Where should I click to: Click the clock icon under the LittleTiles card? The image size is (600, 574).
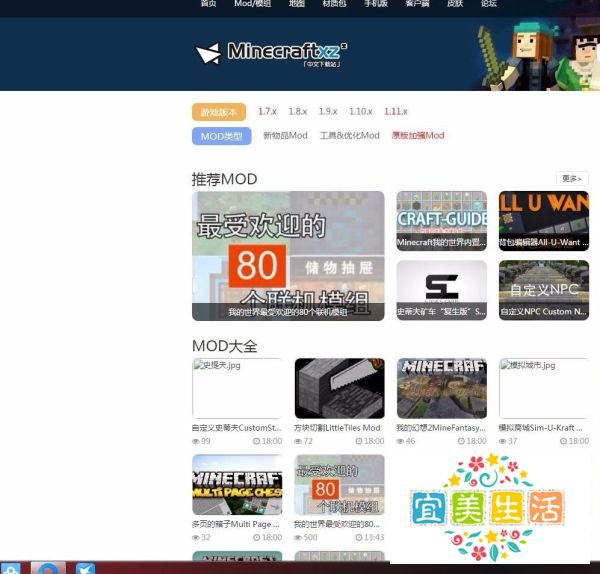[359, 441]
